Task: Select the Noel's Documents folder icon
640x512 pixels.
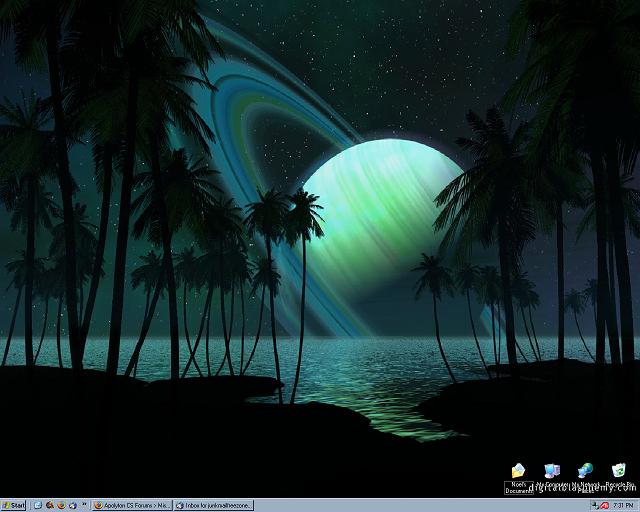Action: point(518,470)
